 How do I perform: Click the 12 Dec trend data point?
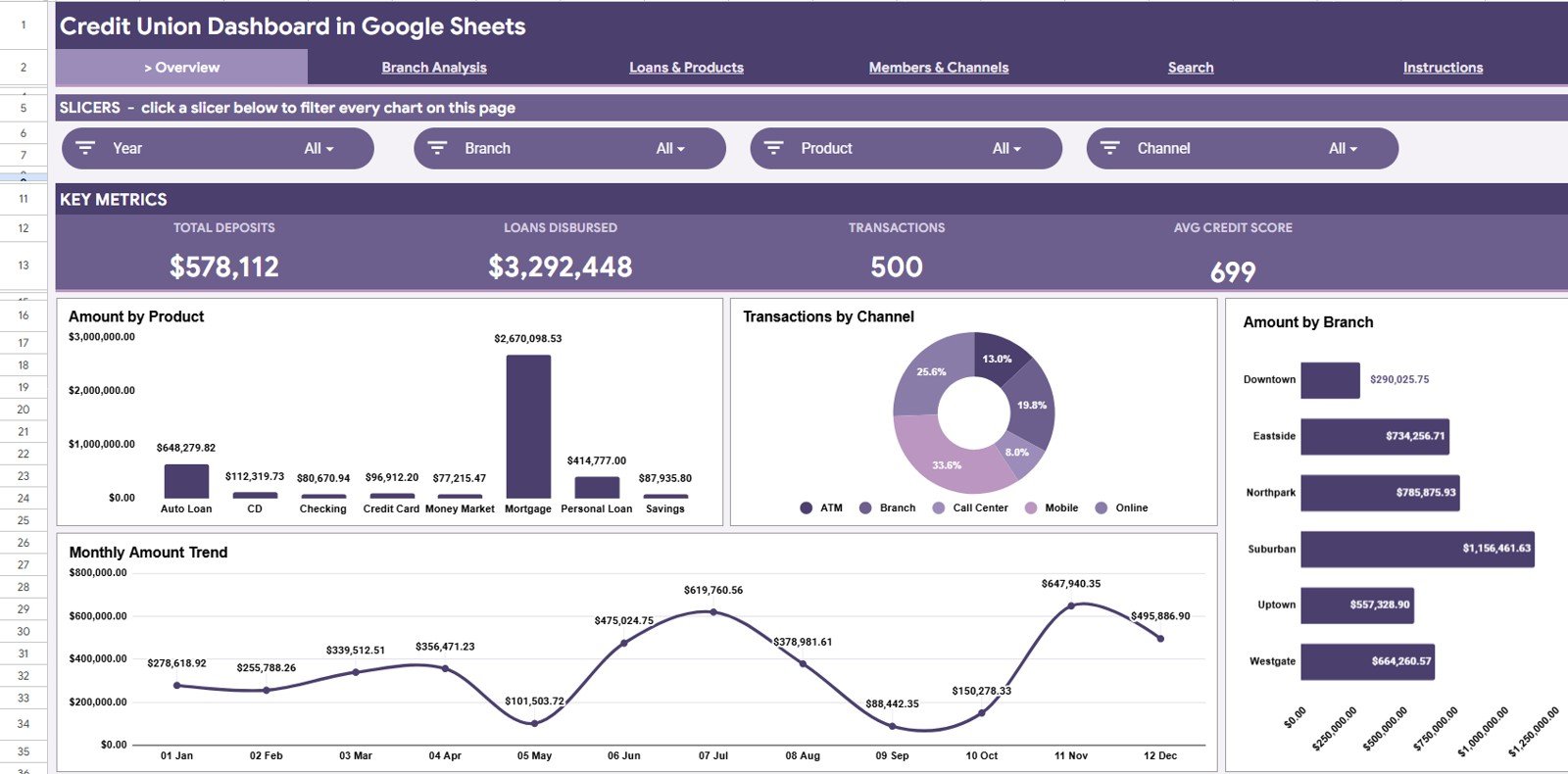[1160, 639]
